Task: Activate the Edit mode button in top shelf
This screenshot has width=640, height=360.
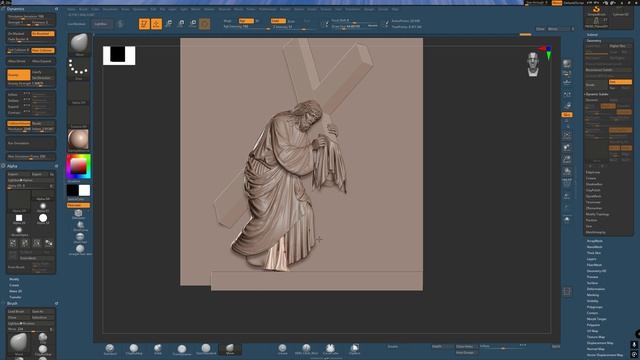Action: tap(144, 24)
